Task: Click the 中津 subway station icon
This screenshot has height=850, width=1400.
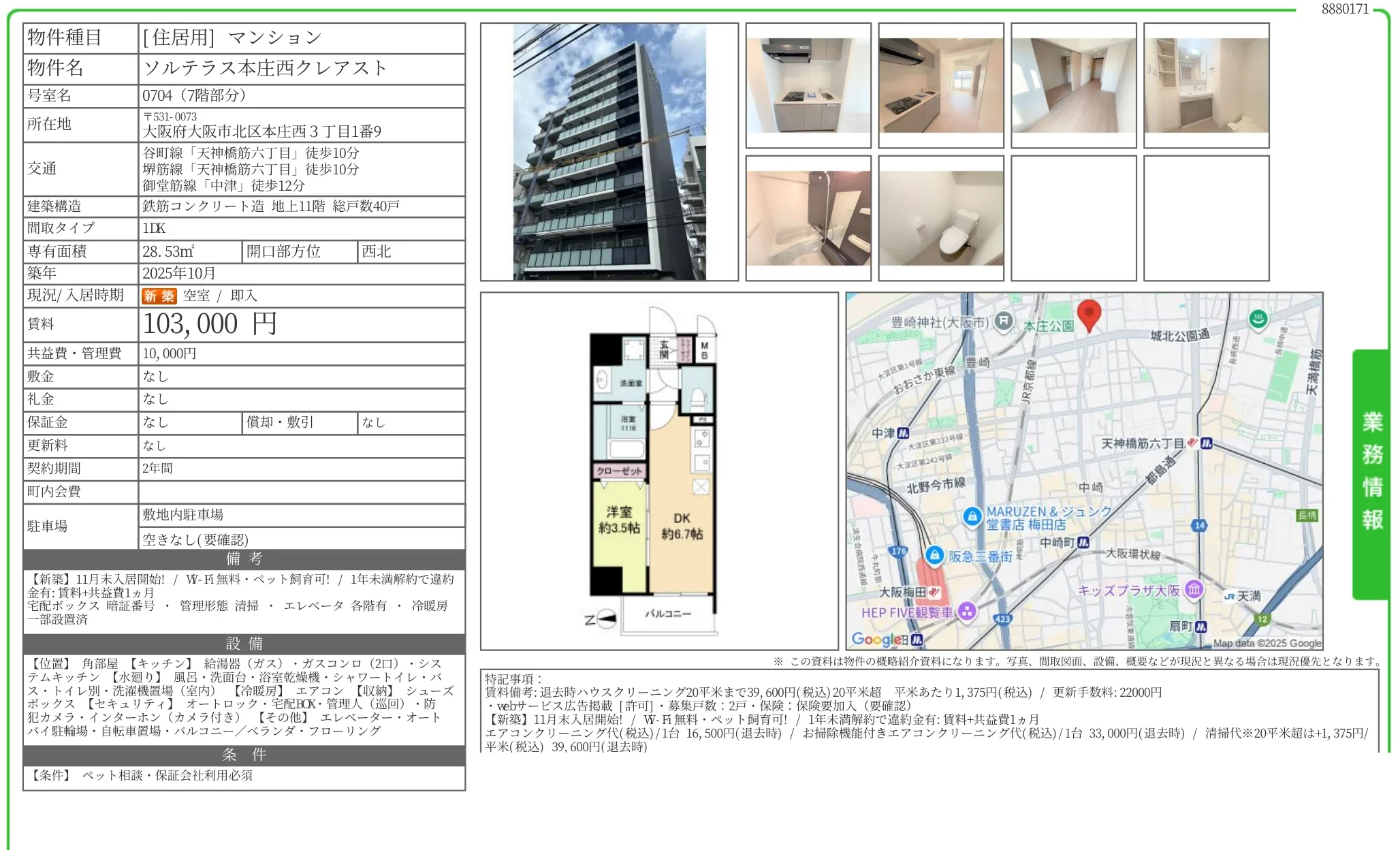Action: [x=904, y=433]
